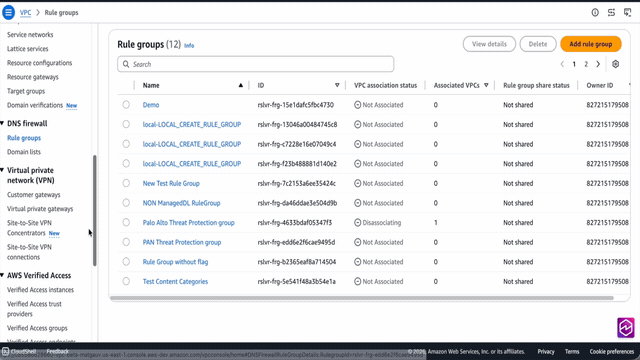Viewport: 640px width, 360px height.
Task: Select radio for rslvr-frg-13046a00484745c8 row
Action: coord(126,124)
